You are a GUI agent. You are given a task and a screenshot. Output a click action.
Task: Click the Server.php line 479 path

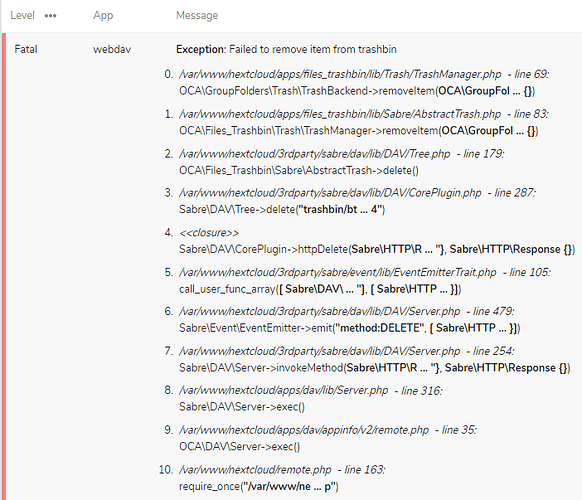click(x=347, y=311)
